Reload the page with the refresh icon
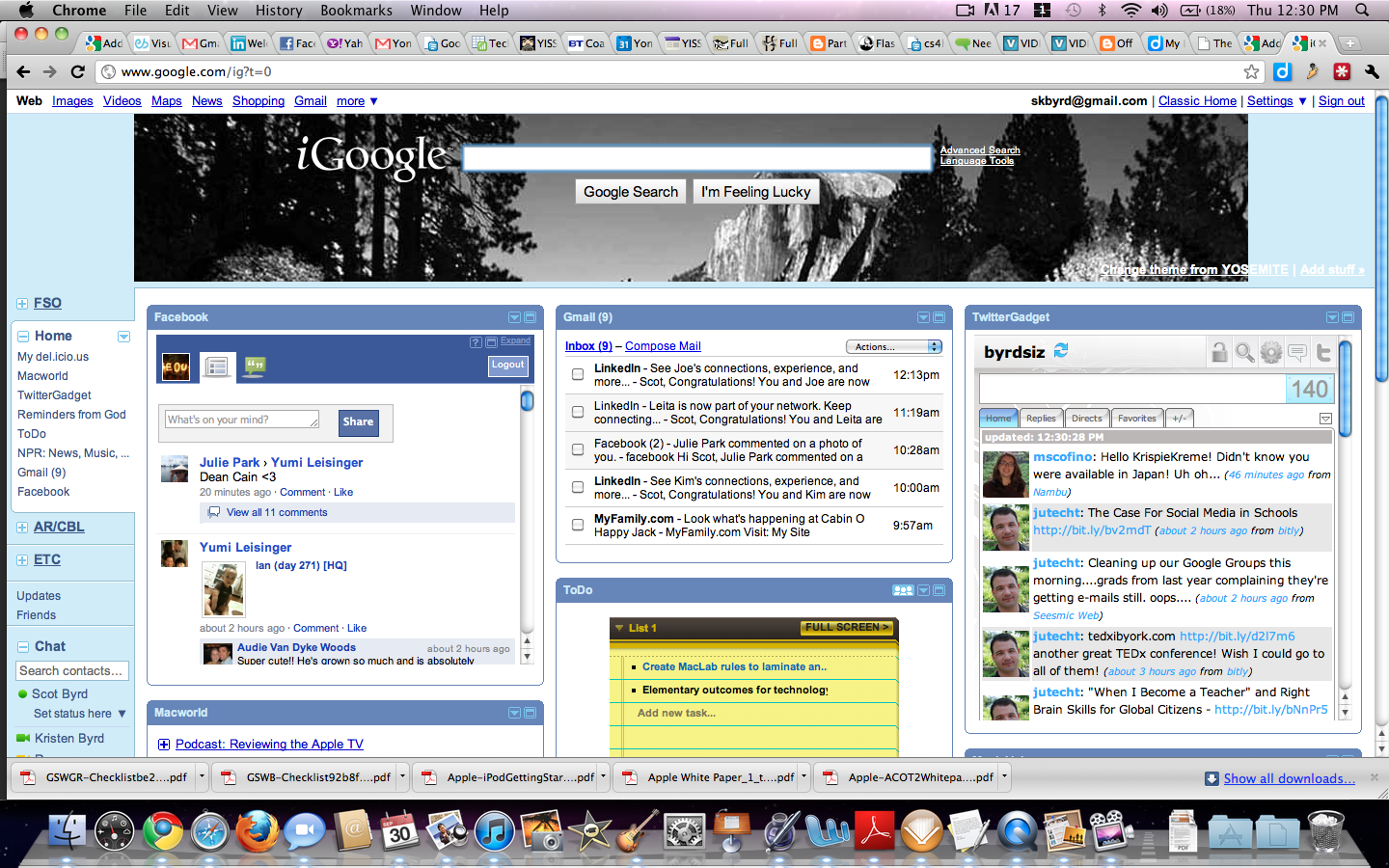Image resolution: width=1389 pixels, height=868 pixels. [78, 71]
